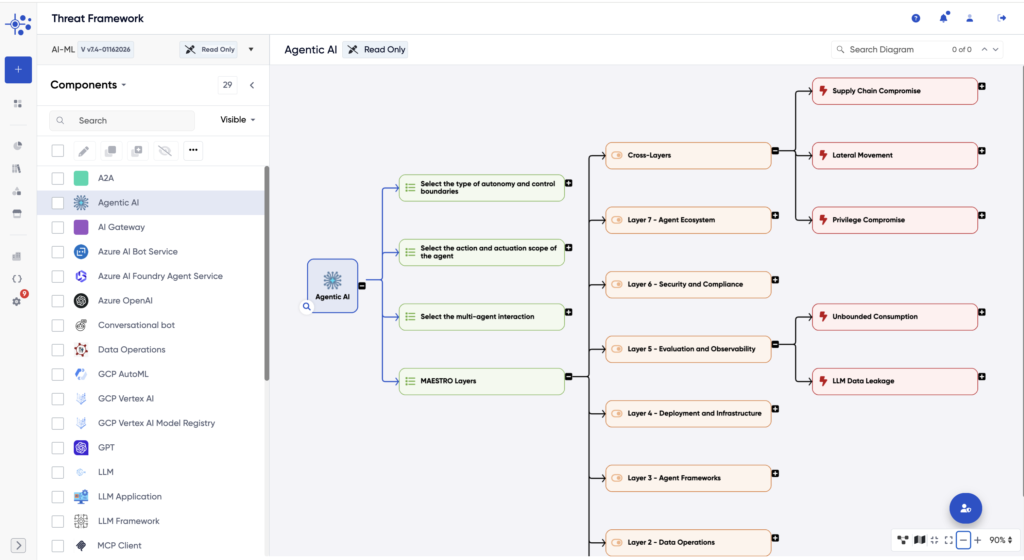This screenshot has height=560, width=1024.
Task: Click the hidden-eye icon in components toolbar
Action: tap(164, 151)
